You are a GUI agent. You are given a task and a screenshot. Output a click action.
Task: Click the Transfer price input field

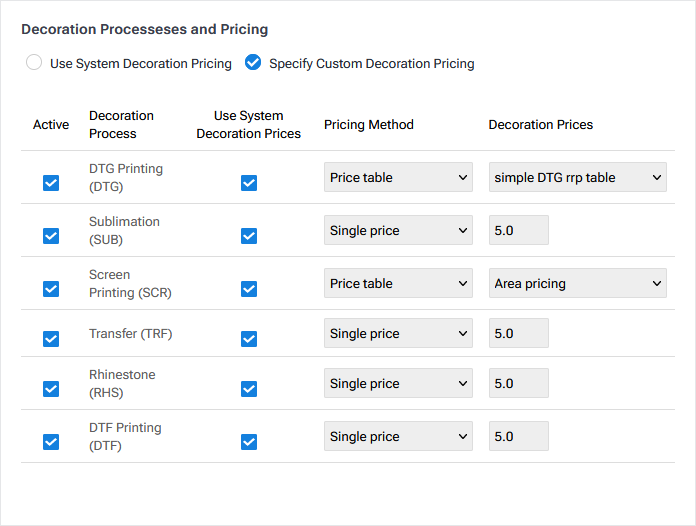coord(519,333)
